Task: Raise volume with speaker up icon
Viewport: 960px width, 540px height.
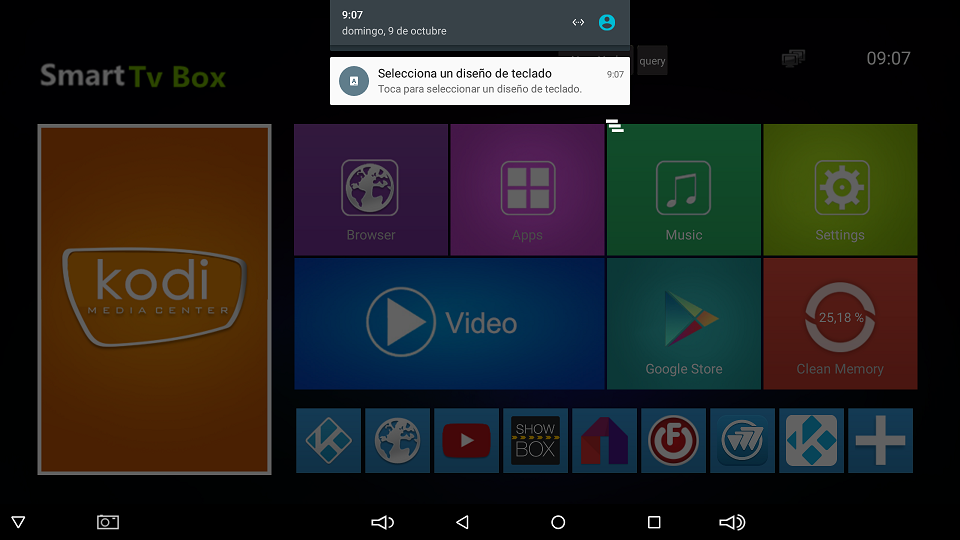Action: coord(732,522)
